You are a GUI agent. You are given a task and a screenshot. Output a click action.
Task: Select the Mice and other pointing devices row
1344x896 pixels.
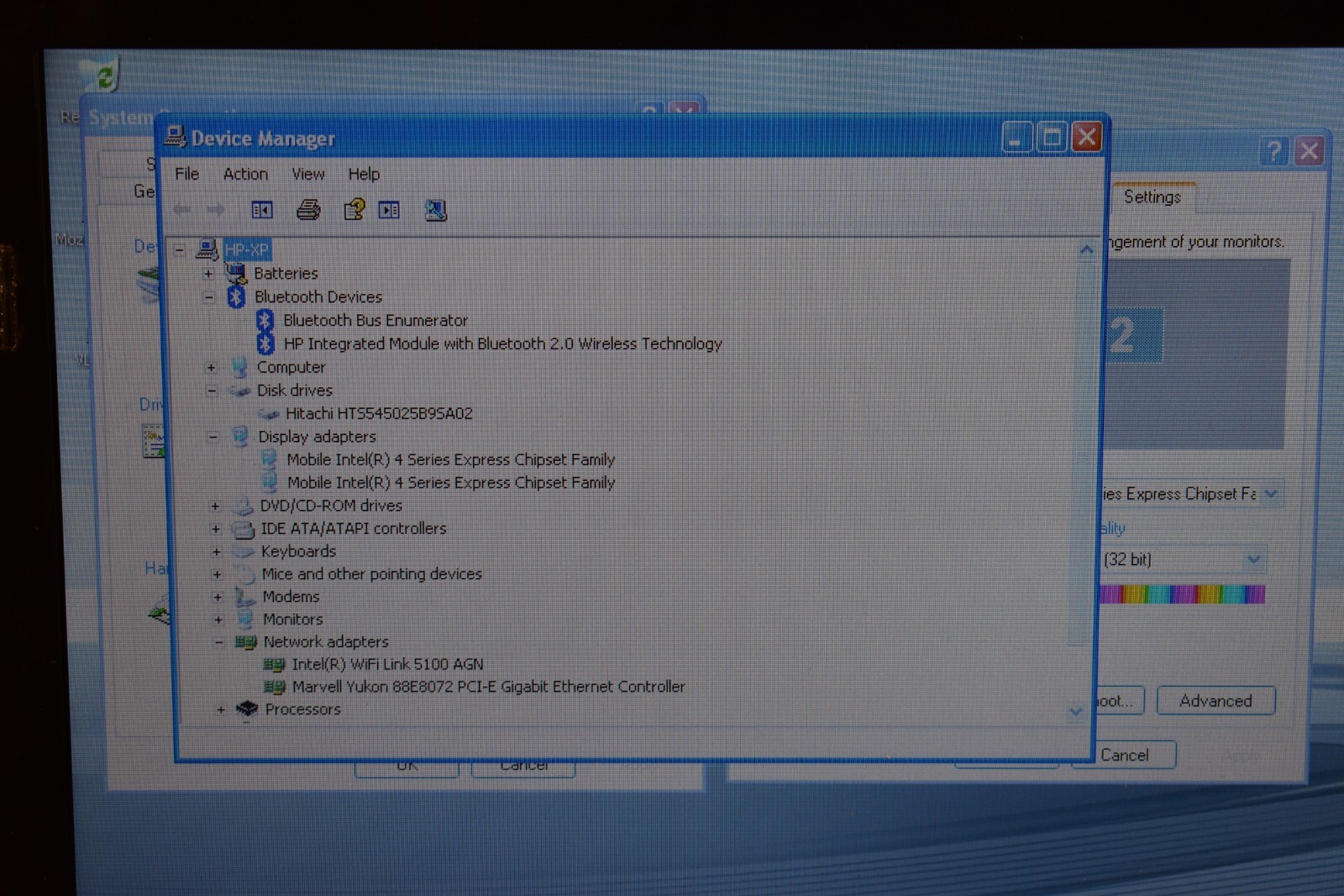coord(371,574)
